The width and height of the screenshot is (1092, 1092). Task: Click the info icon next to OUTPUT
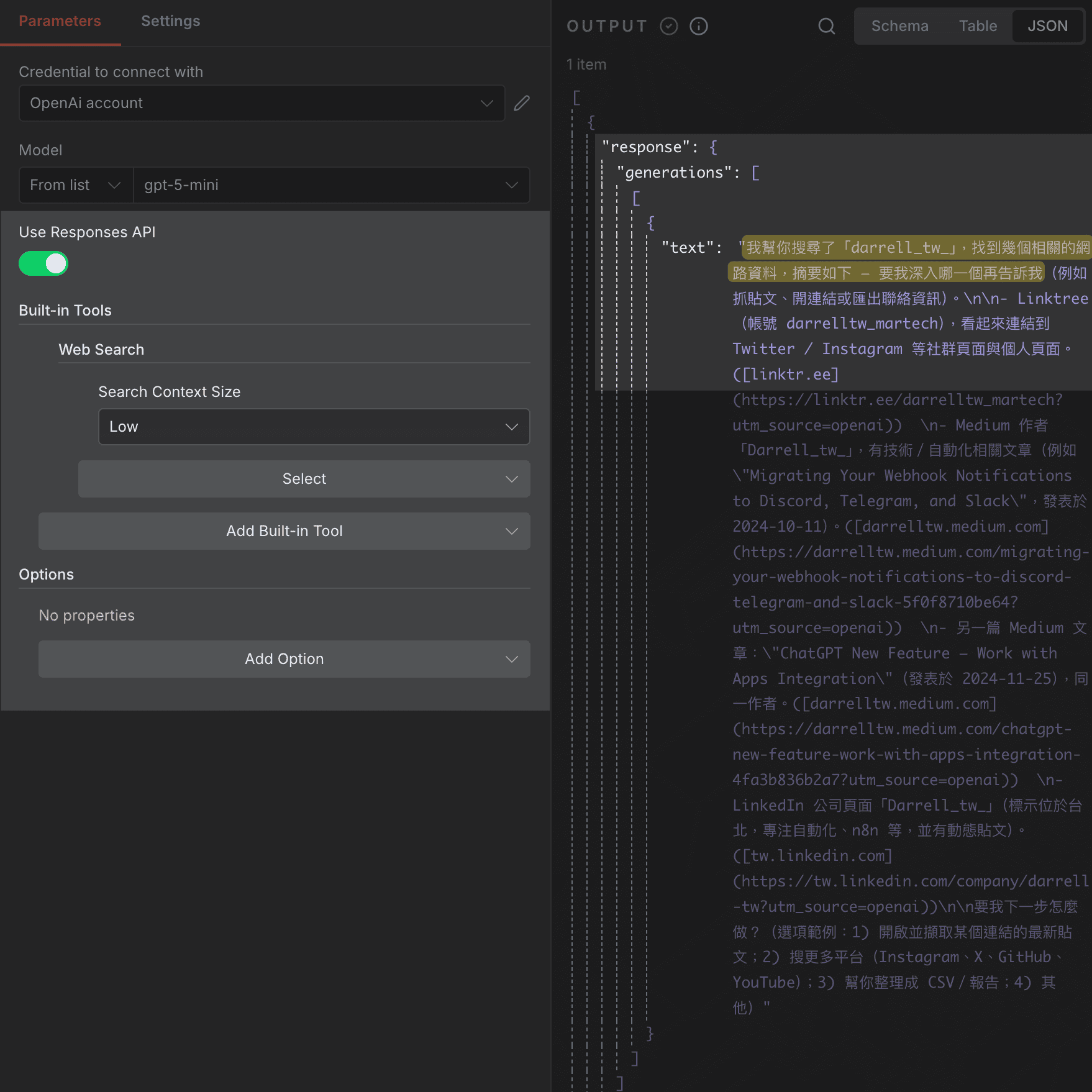click(698, 26)
